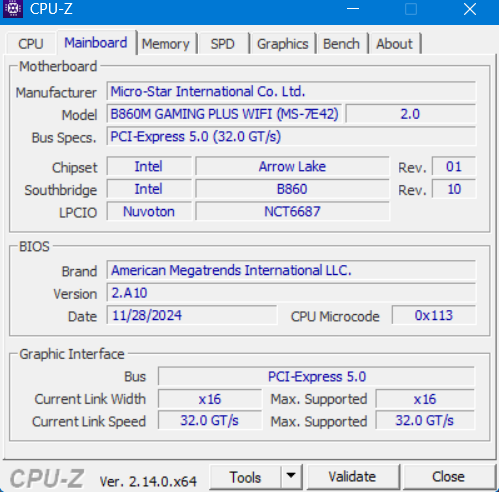Click the CPU-Z app icon in title bar
The width and height of the screenshot is (499, 492).
13,9
